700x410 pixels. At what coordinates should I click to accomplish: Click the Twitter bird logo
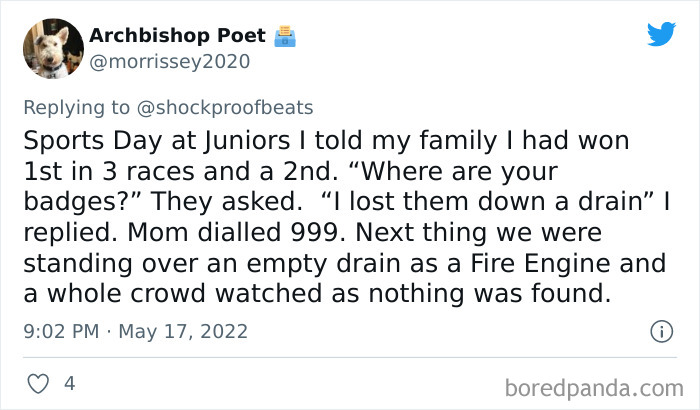pos(661,35)
